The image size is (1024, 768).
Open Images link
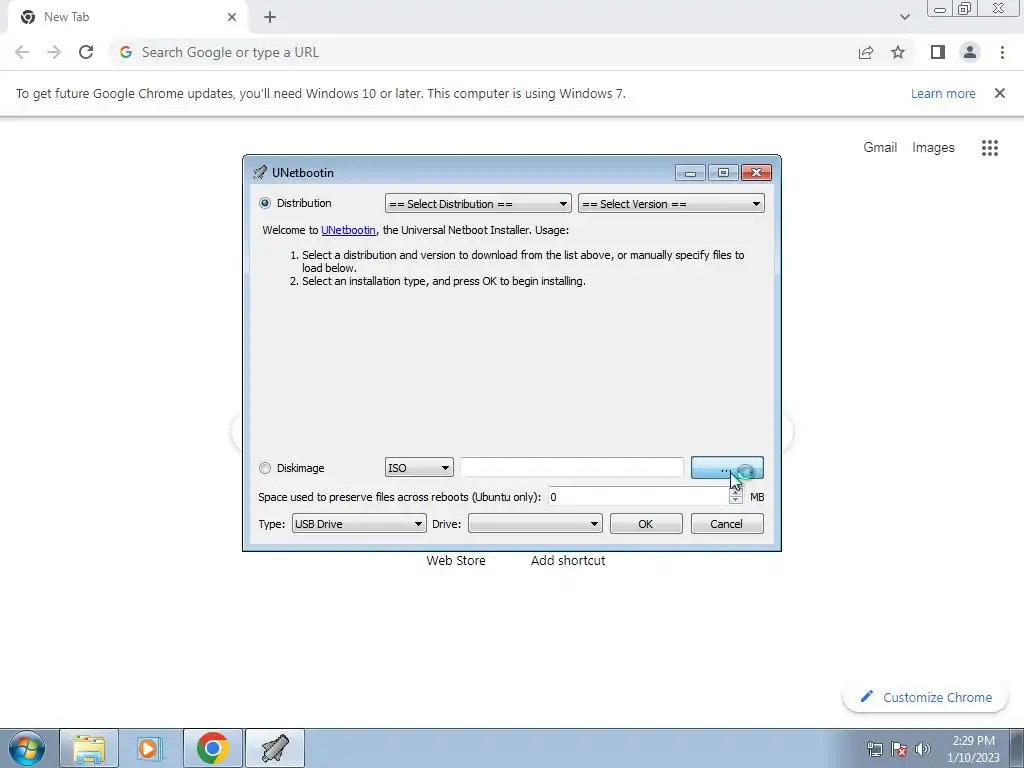click(x=933, y=148)
